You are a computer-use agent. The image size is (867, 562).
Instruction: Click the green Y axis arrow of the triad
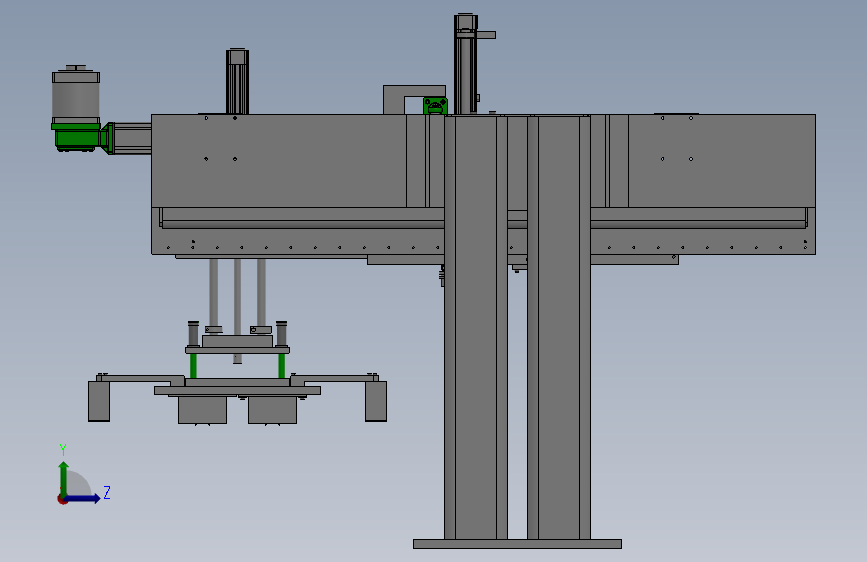pos(64,478)
